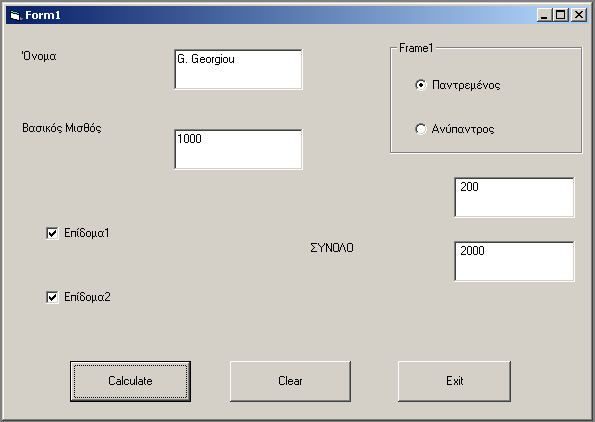The image size is (595, 422).
Task: Click the text box showing 200
Action: click(x=514, y=197)
